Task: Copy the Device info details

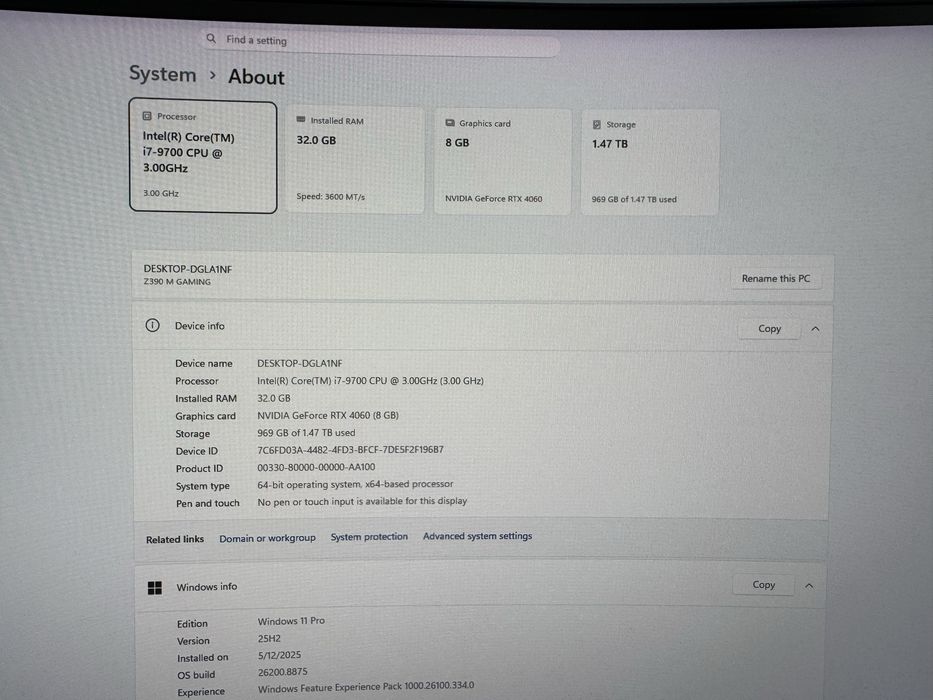Action: pyautogui.click(x=769, y=329)
